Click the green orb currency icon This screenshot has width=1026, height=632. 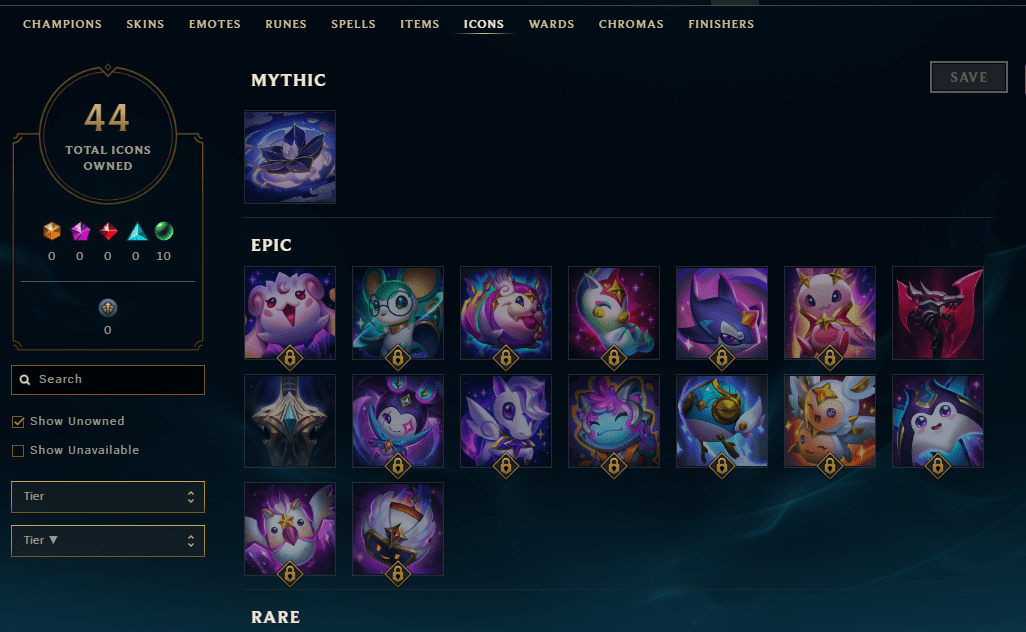(164, 231)
